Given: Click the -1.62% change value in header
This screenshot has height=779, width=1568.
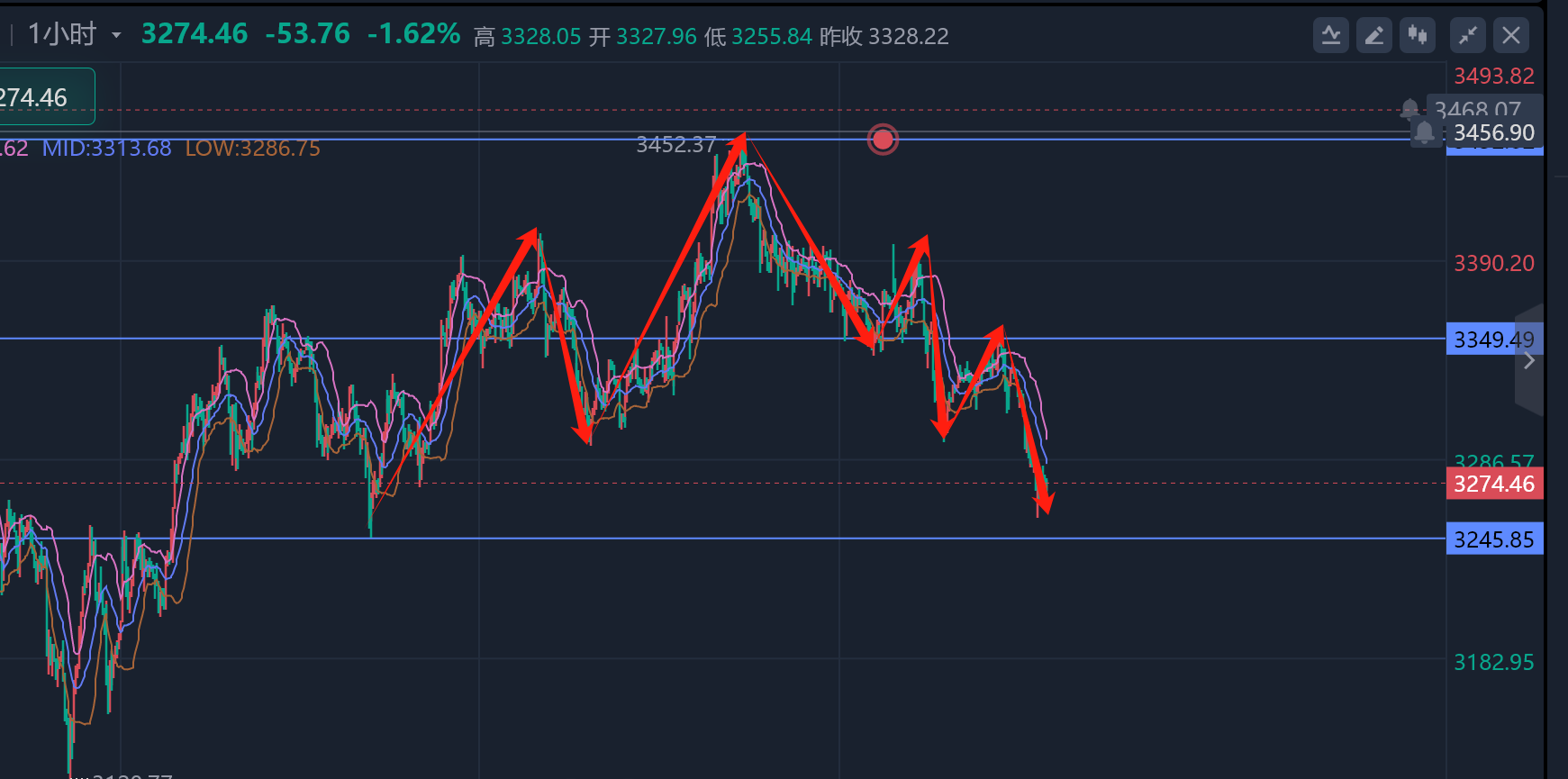Looking at the screenshot, I should coord(413,34).
